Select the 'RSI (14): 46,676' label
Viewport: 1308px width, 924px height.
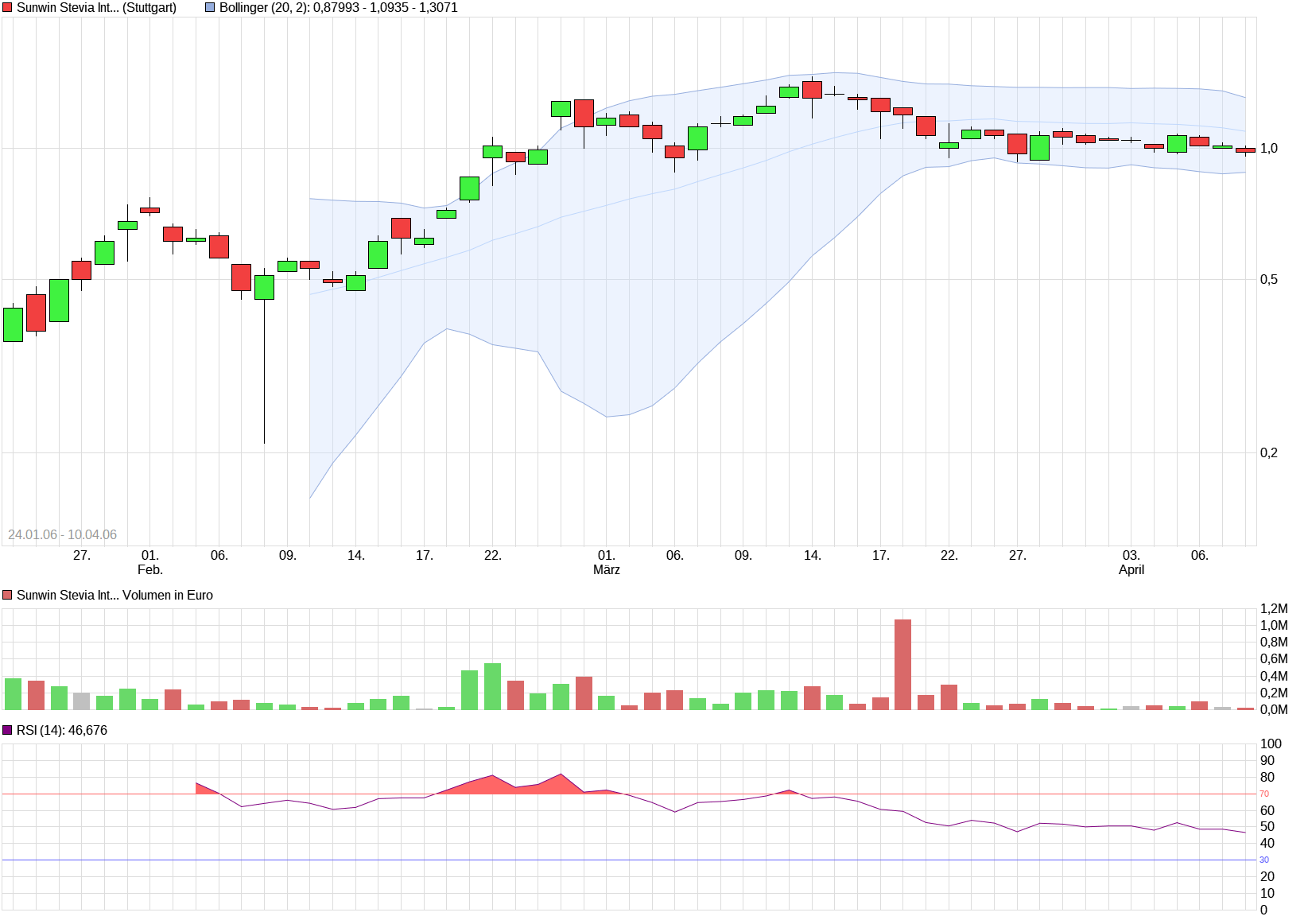[62, 731]
